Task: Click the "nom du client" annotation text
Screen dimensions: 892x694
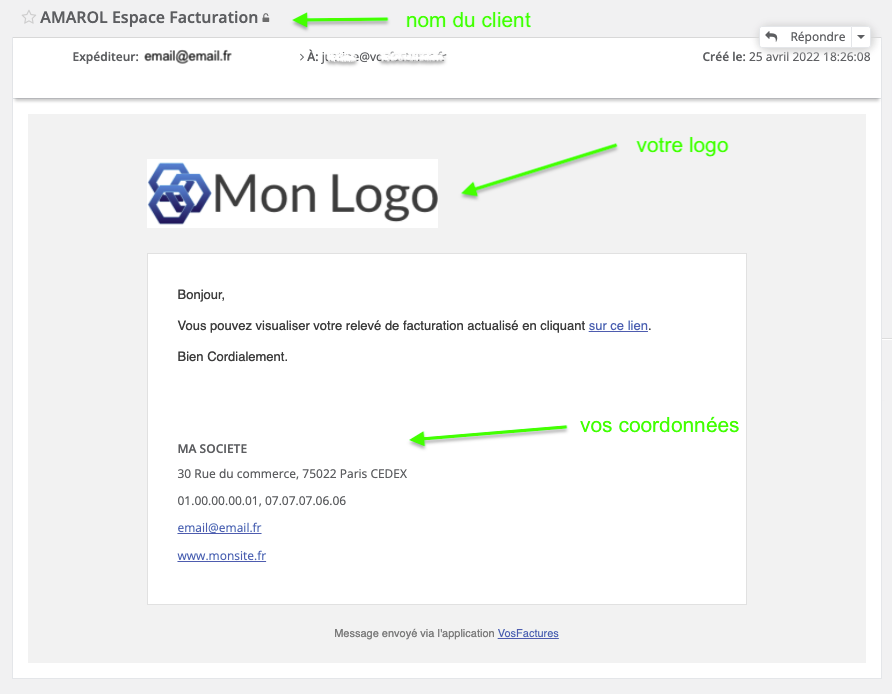Action: click(468, 19)
